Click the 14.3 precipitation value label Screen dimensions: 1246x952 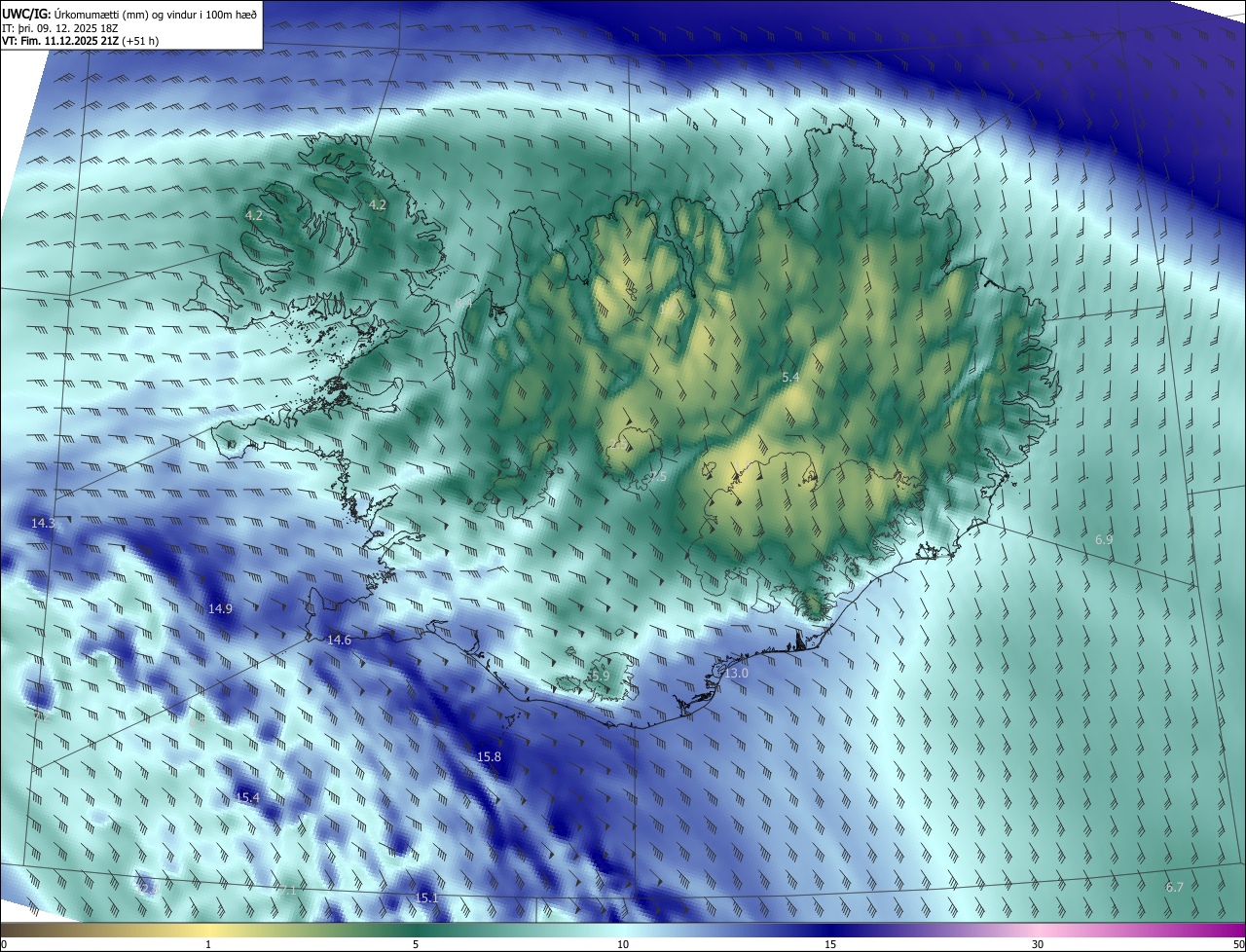coord(43,523)
